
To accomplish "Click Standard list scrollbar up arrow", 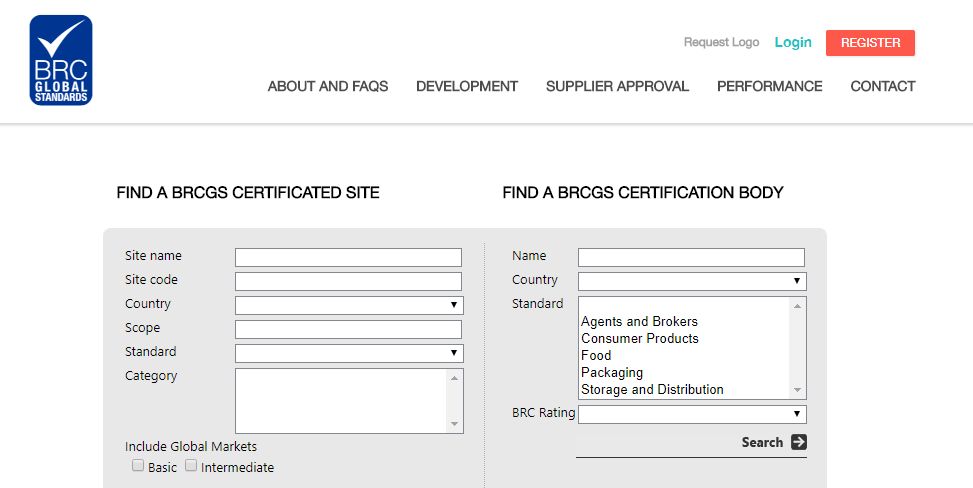I will coord(797,306).
